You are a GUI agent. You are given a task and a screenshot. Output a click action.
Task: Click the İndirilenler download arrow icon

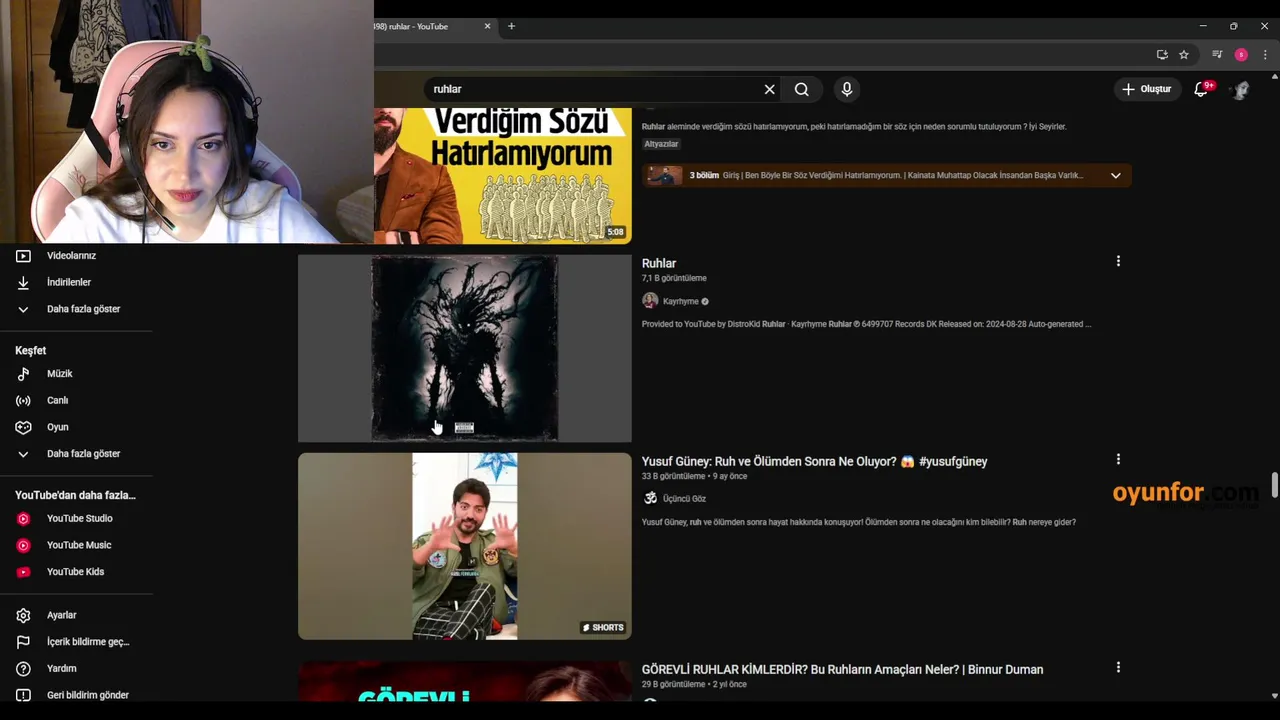[23, 282]
